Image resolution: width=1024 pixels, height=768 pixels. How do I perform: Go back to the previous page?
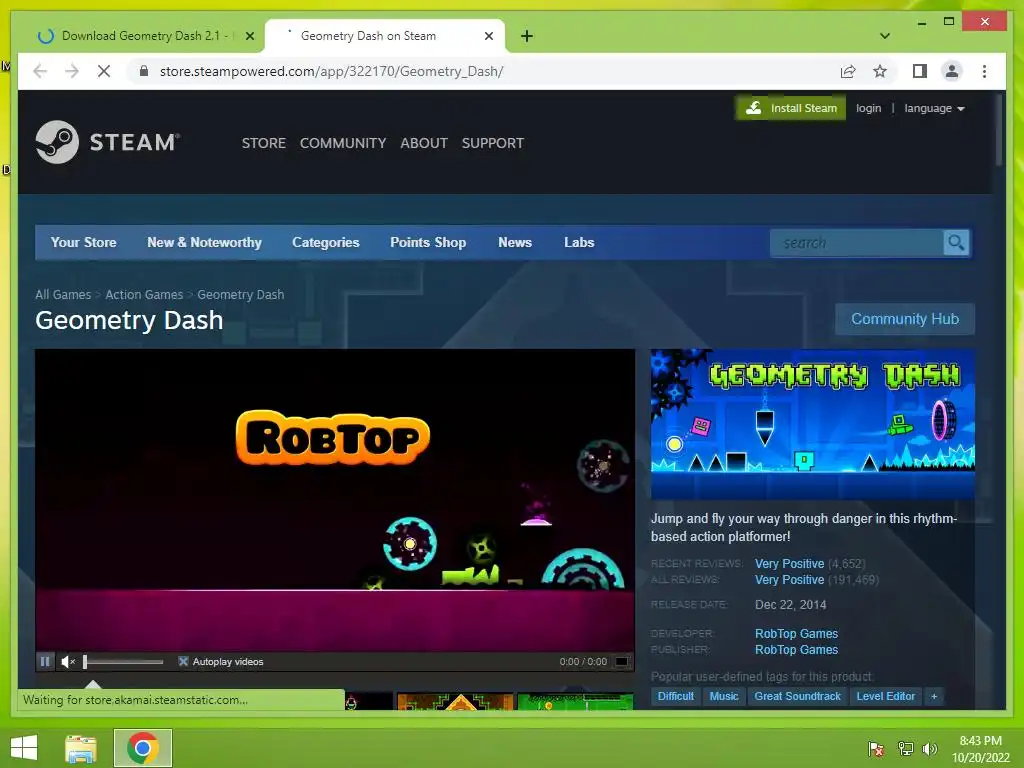pos(40,71)
